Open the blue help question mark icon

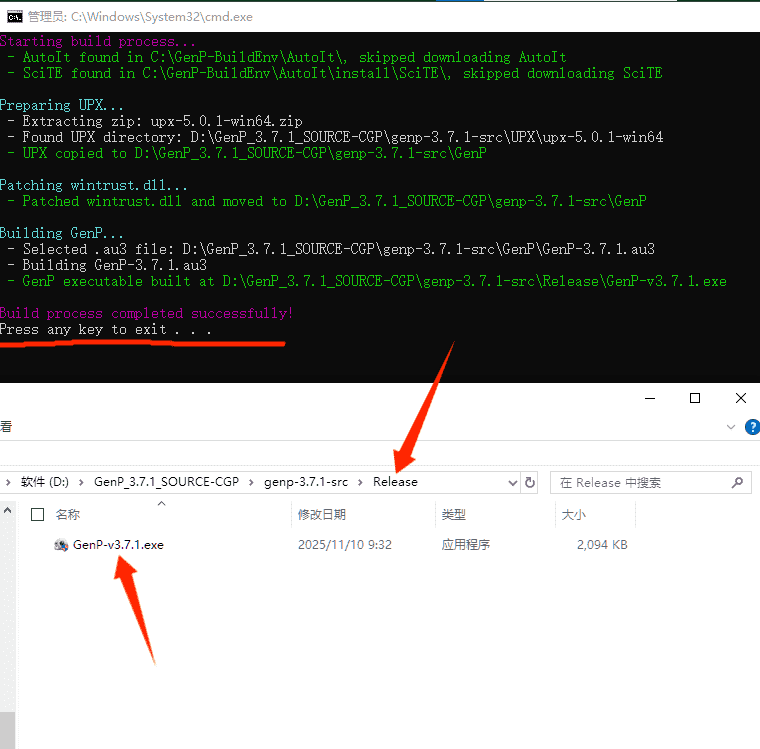click(x=753, y=427)
